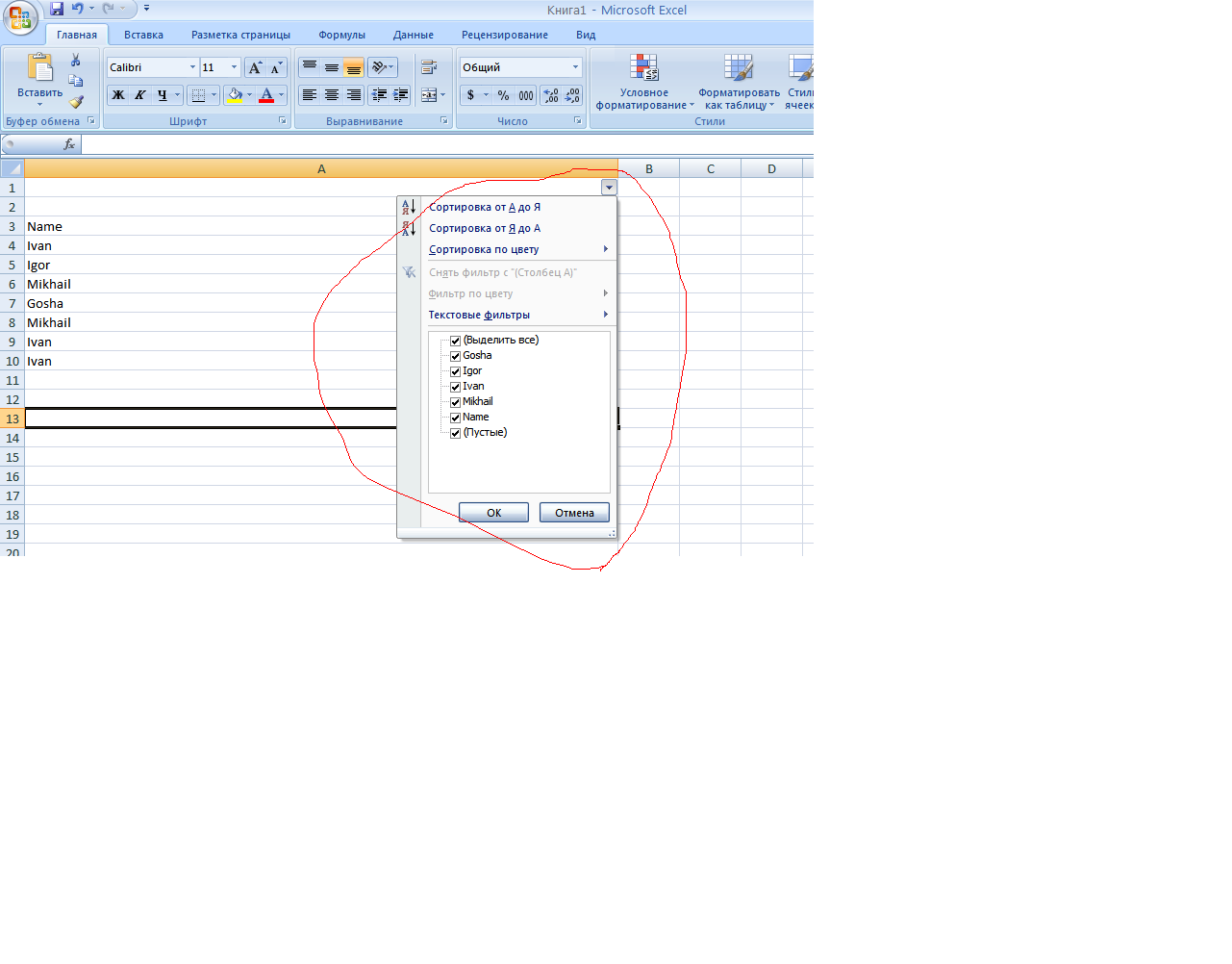Open the customize quick access toolbar menu
This screenshot has height=964, width=1232.
(146, 9)
